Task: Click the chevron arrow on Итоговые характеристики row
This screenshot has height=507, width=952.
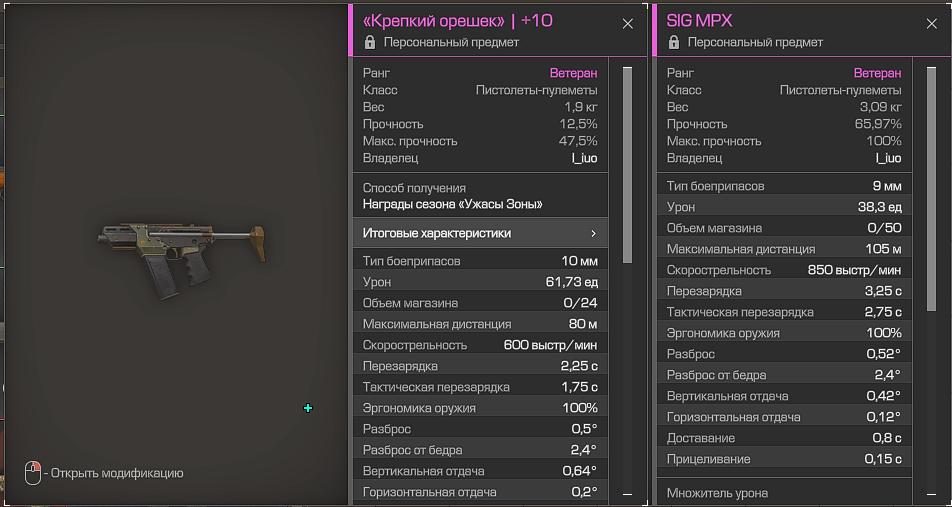Action: click(x=593, y=233)
